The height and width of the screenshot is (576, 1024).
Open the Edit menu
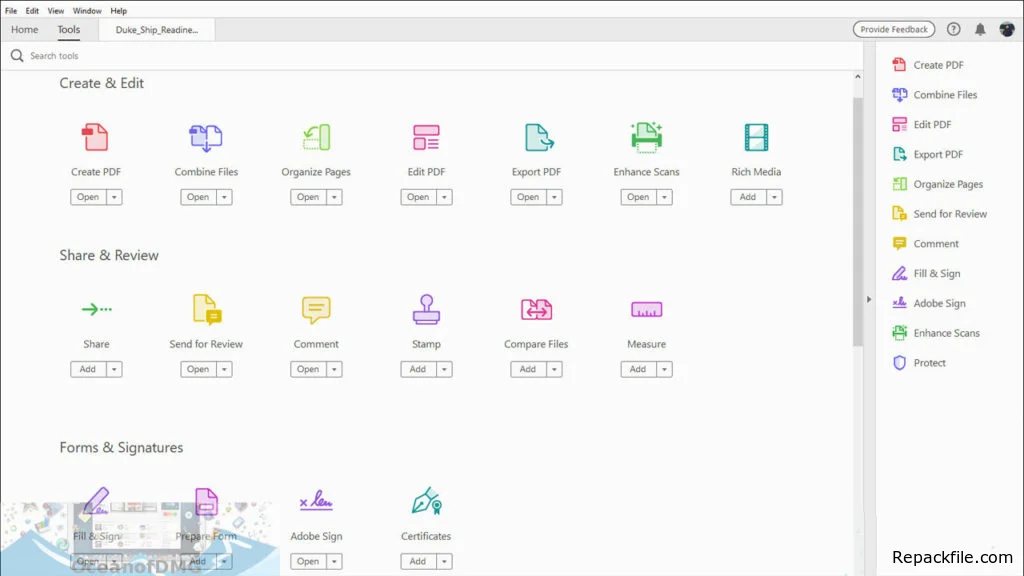click(x=32, y=10)
